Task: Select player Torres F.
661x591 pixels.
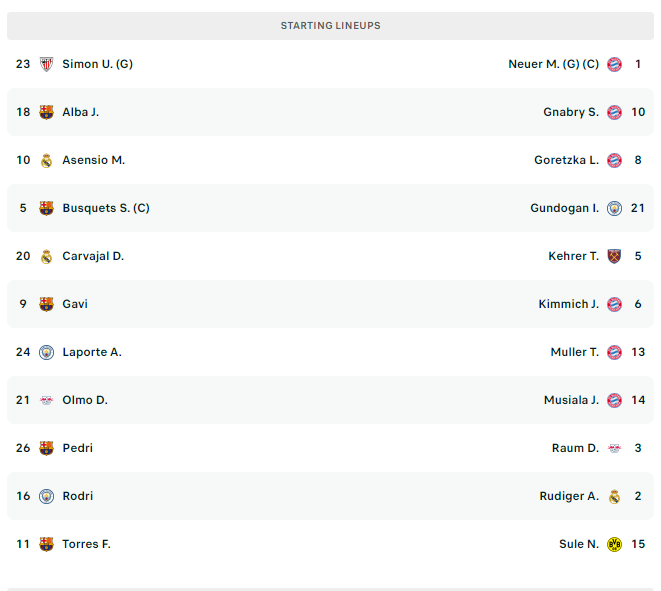Action: (x=86, y=544)
